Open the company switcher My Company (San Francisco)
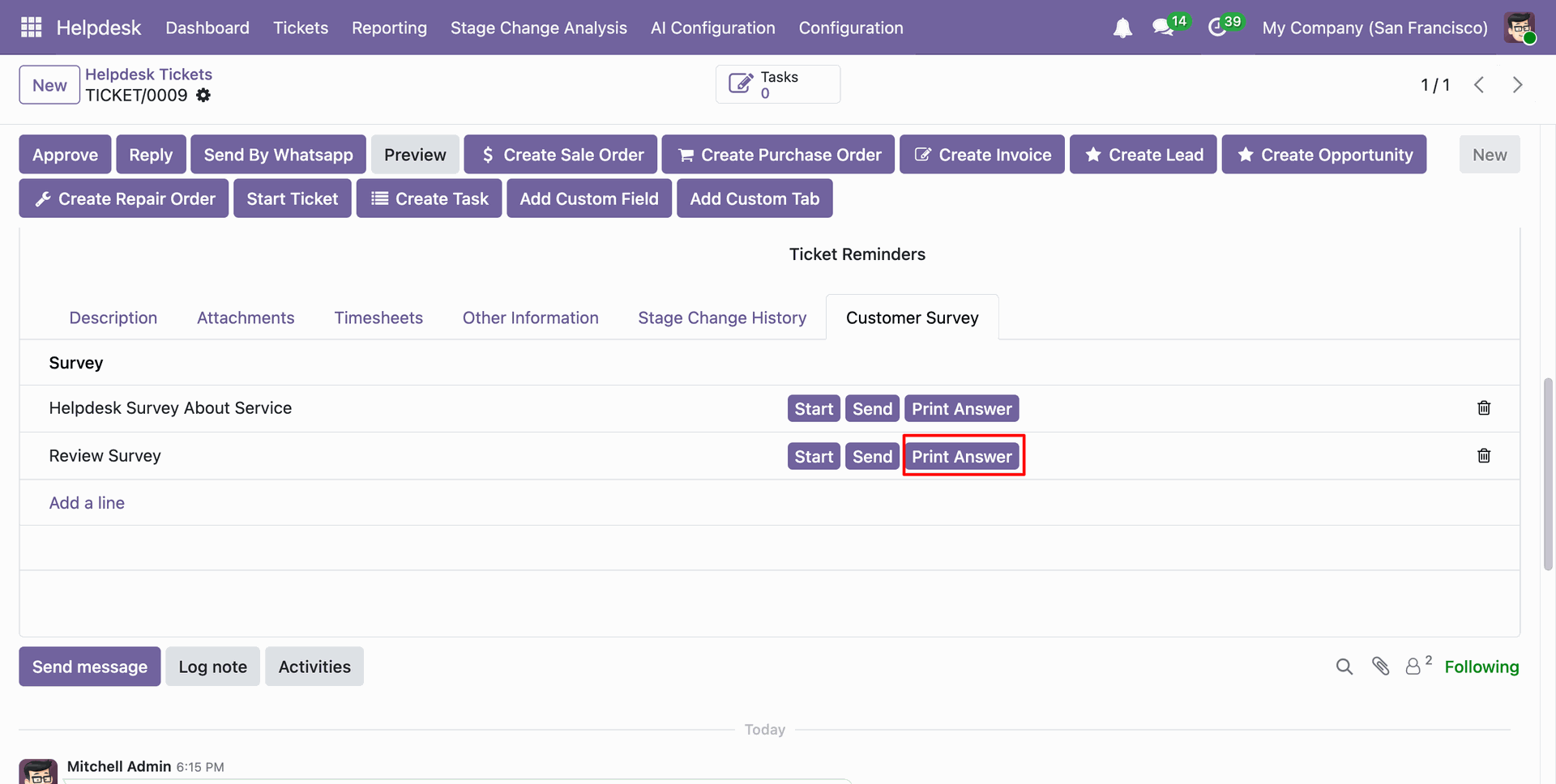This screenshot has width=1556, height=784. [x=1374, y=28]
